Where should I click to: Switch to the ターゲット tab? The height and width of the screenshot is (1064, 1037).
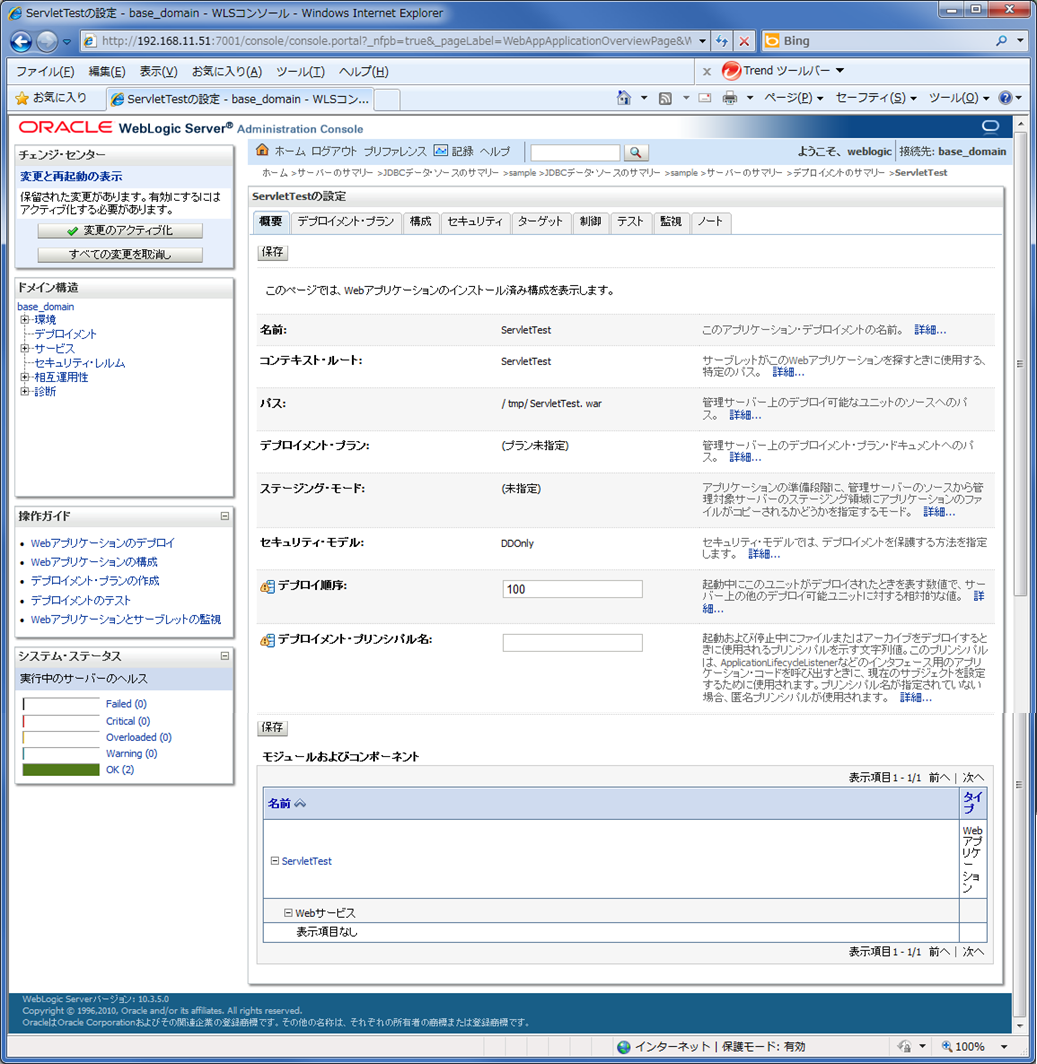pos(540,222)
